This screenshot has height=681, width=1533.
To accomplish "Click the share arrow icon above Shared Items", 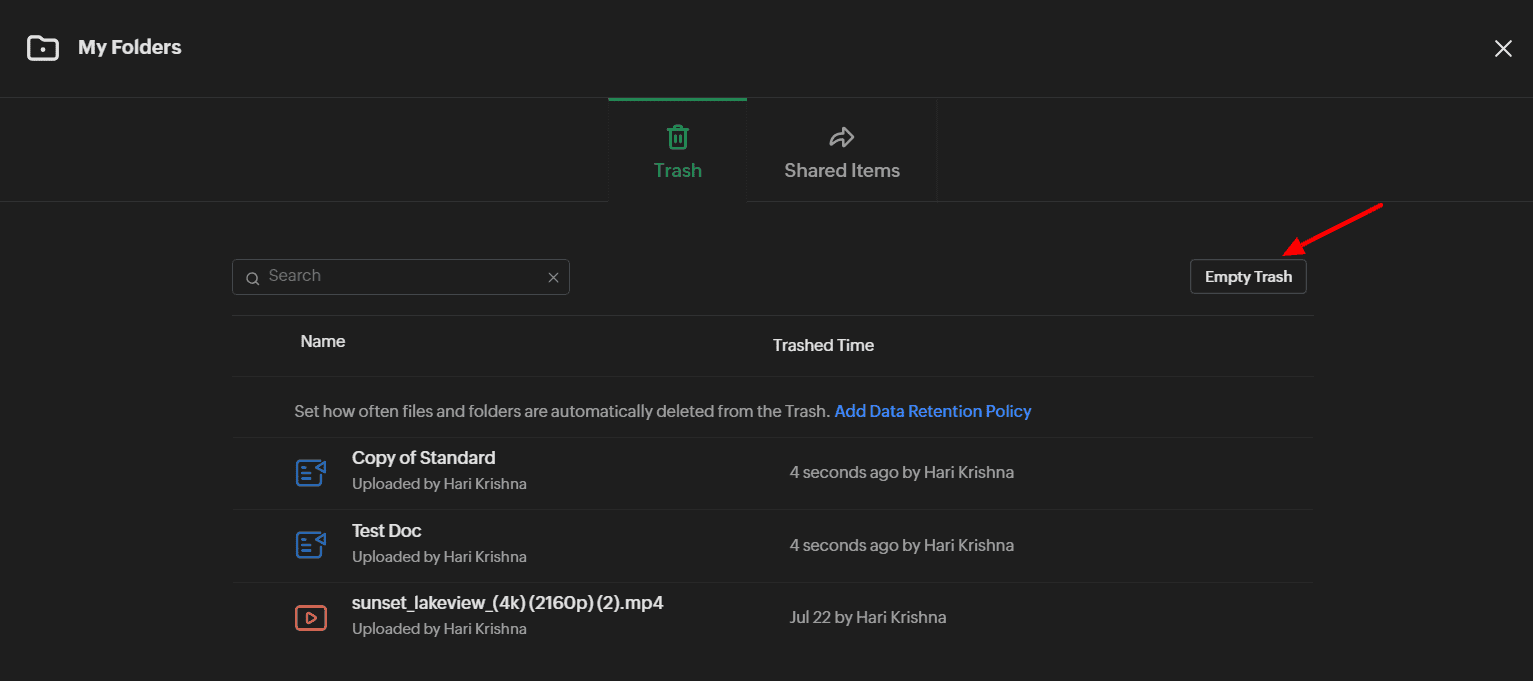I will [842, 137].
